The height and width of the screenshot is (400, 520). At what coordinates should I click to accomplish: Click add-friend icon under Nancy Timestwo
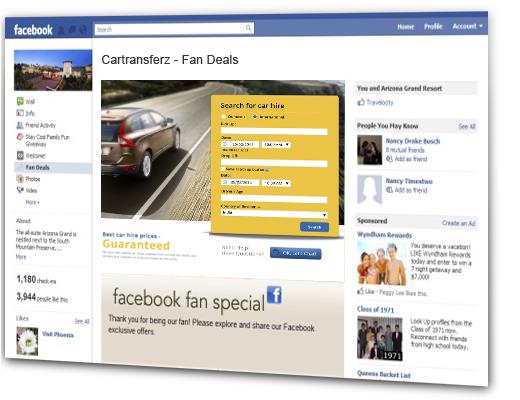[x=389, y=190]
